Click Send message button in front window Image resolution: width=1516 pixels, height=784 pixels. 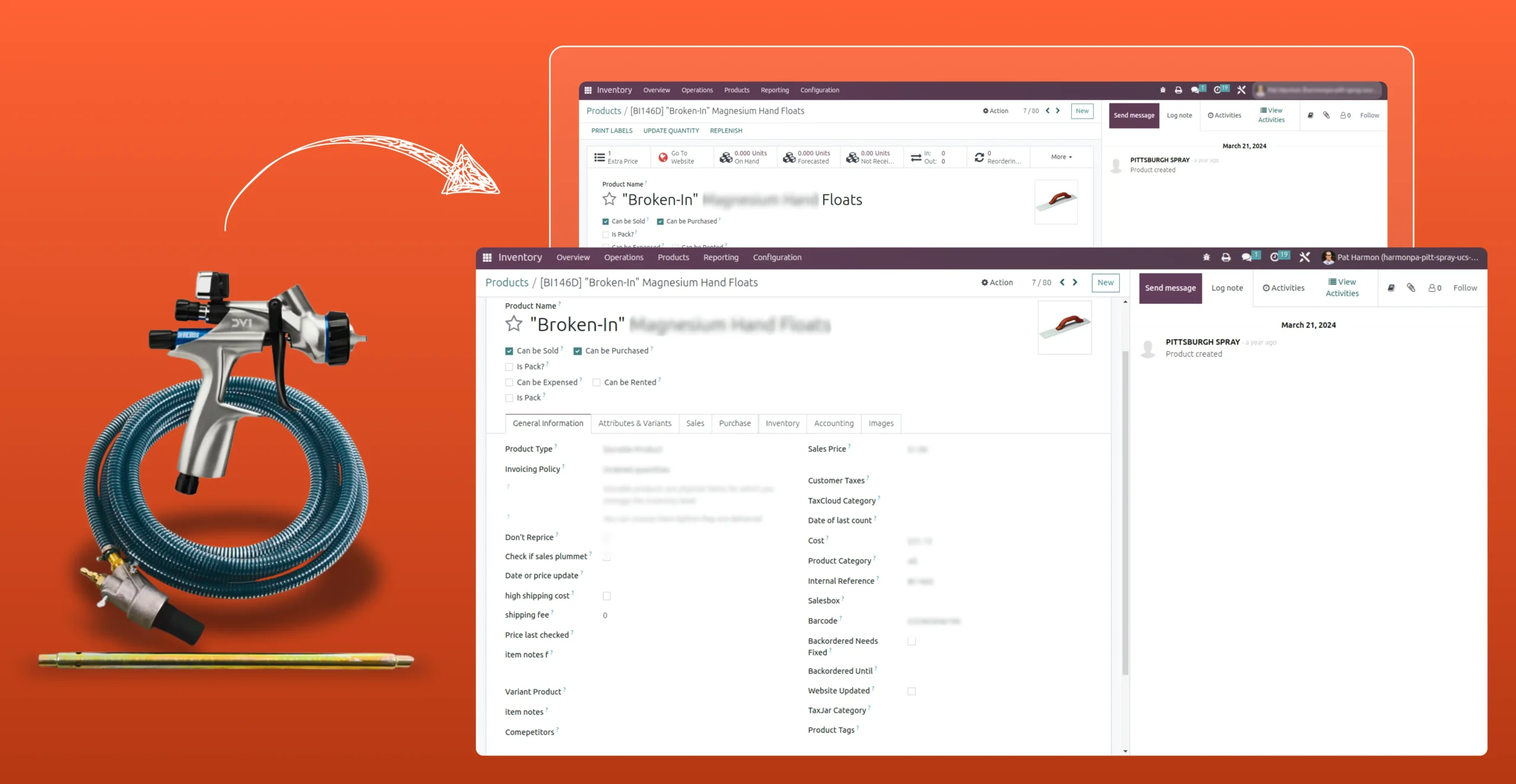tap(1170, 288)
